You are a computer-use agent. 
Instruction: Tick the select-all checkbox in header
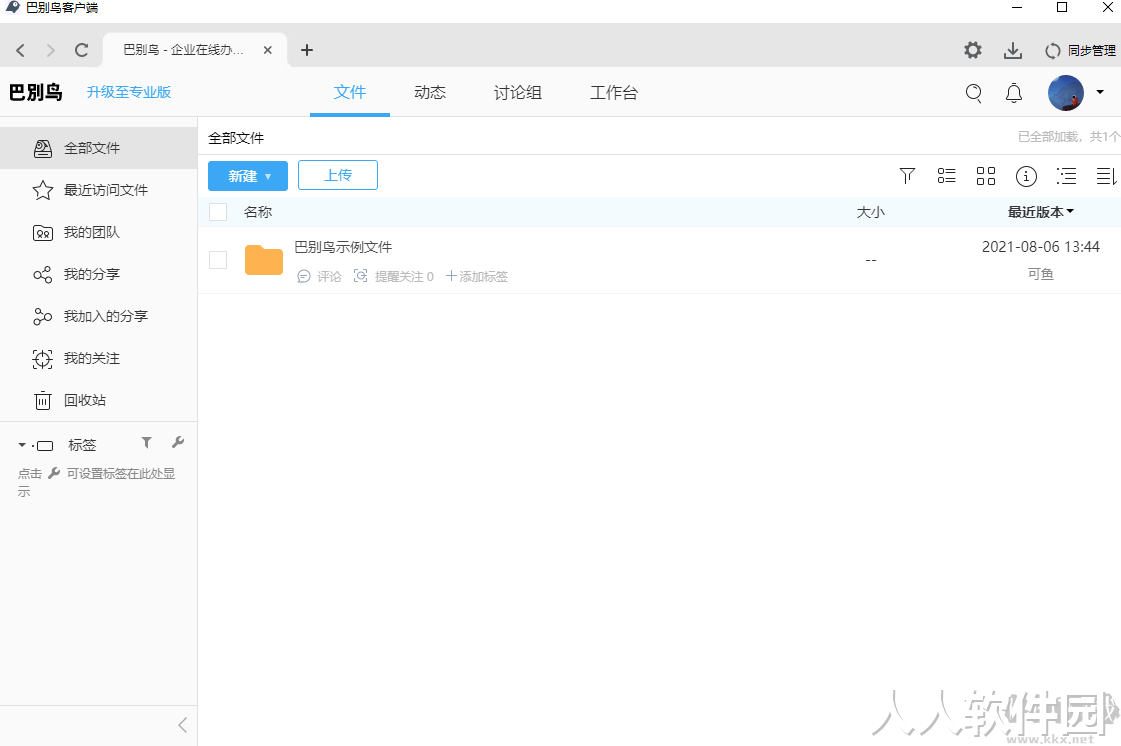218,212
